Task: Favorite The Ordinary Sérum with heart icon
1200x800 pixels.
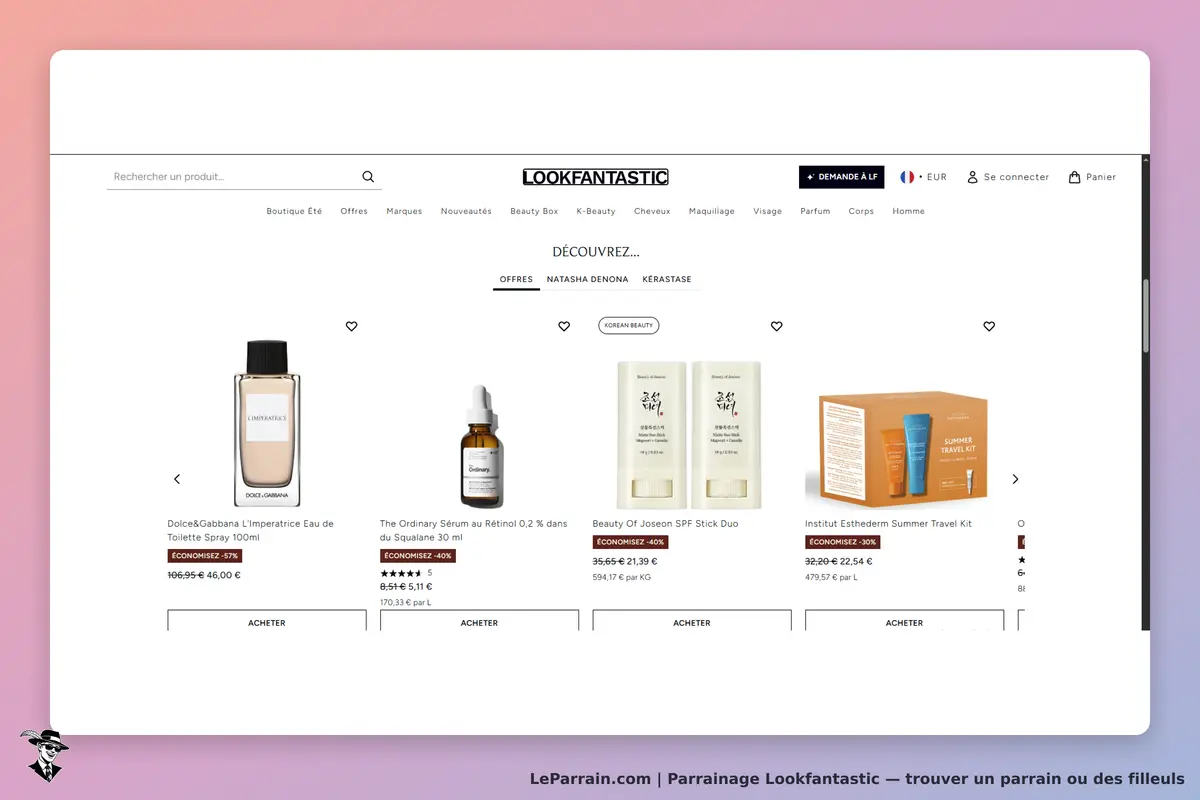Action: (x=564, y=326)
